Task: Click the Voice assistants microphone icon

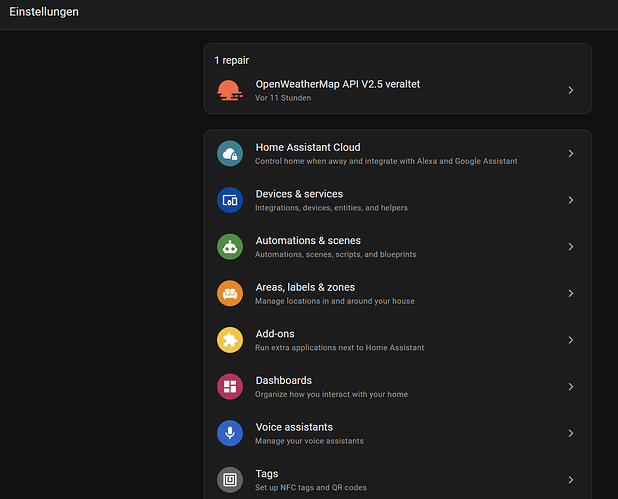Action: pos(230,433)
